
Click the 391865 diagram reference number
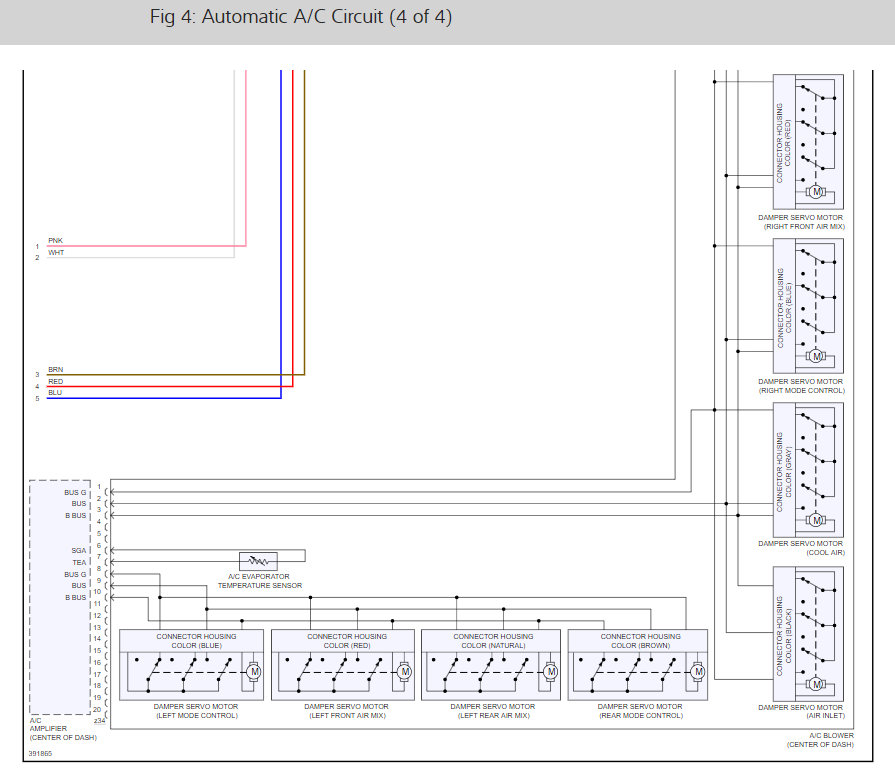point(40,754)
